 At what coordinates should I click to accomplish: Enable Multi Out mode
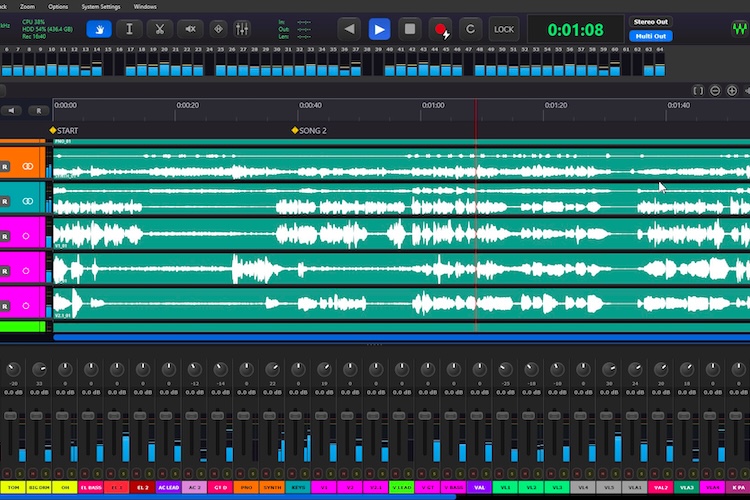coord(651,36)
